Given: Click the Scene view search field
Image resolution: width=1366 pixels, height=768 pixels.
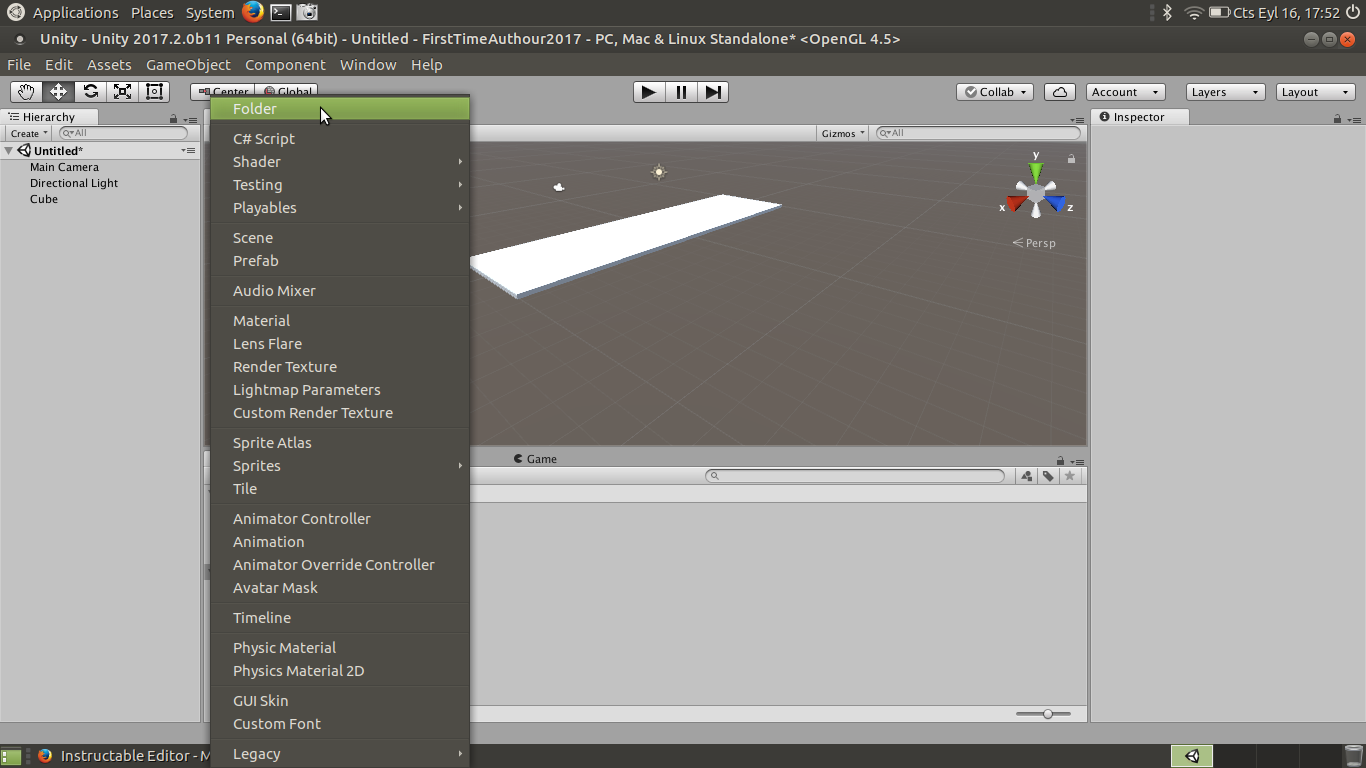Looking at the screenshot, I should [978, 133].
